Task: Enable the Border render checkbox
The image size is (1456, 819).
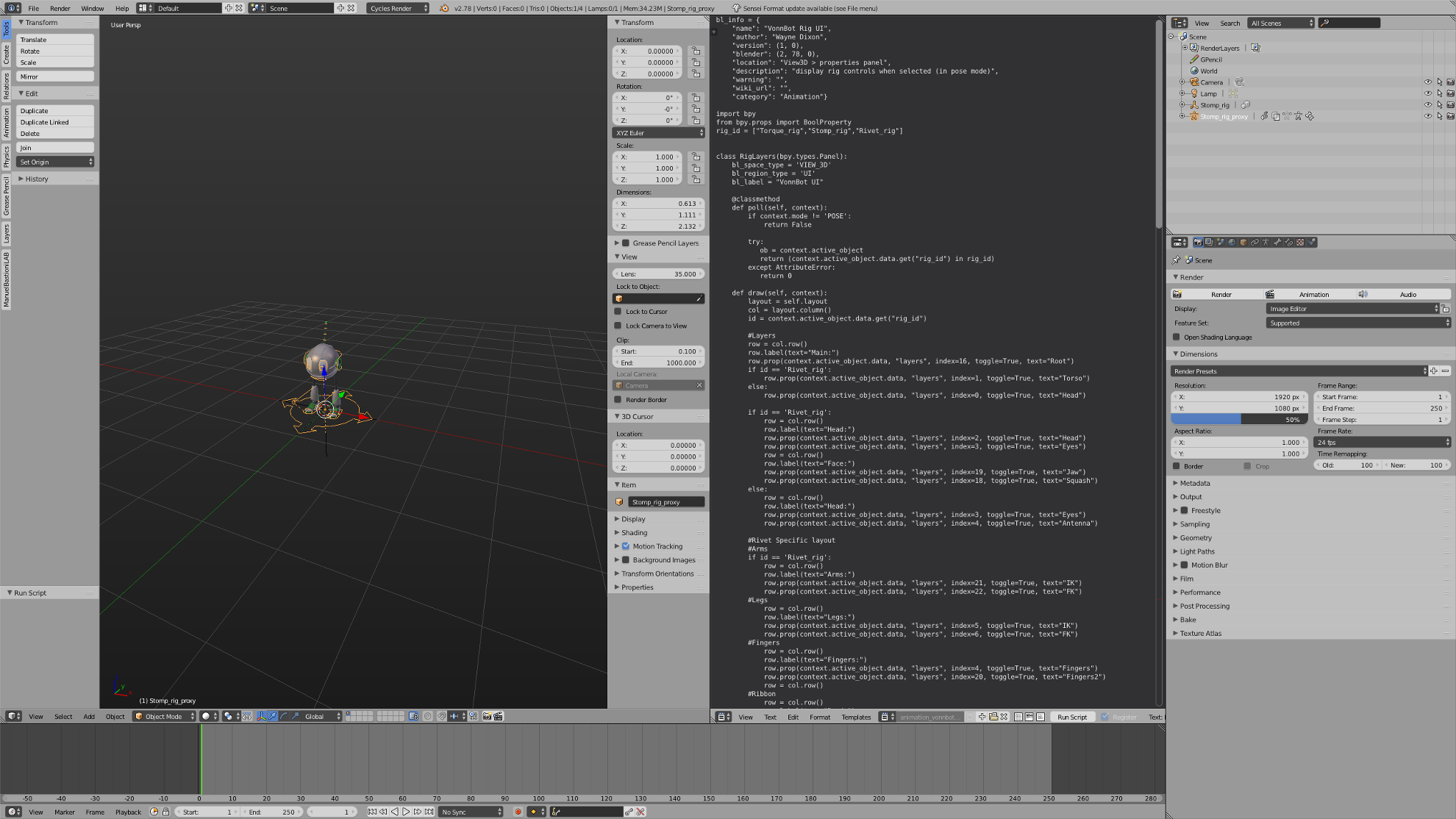Action: [1177, 465]
